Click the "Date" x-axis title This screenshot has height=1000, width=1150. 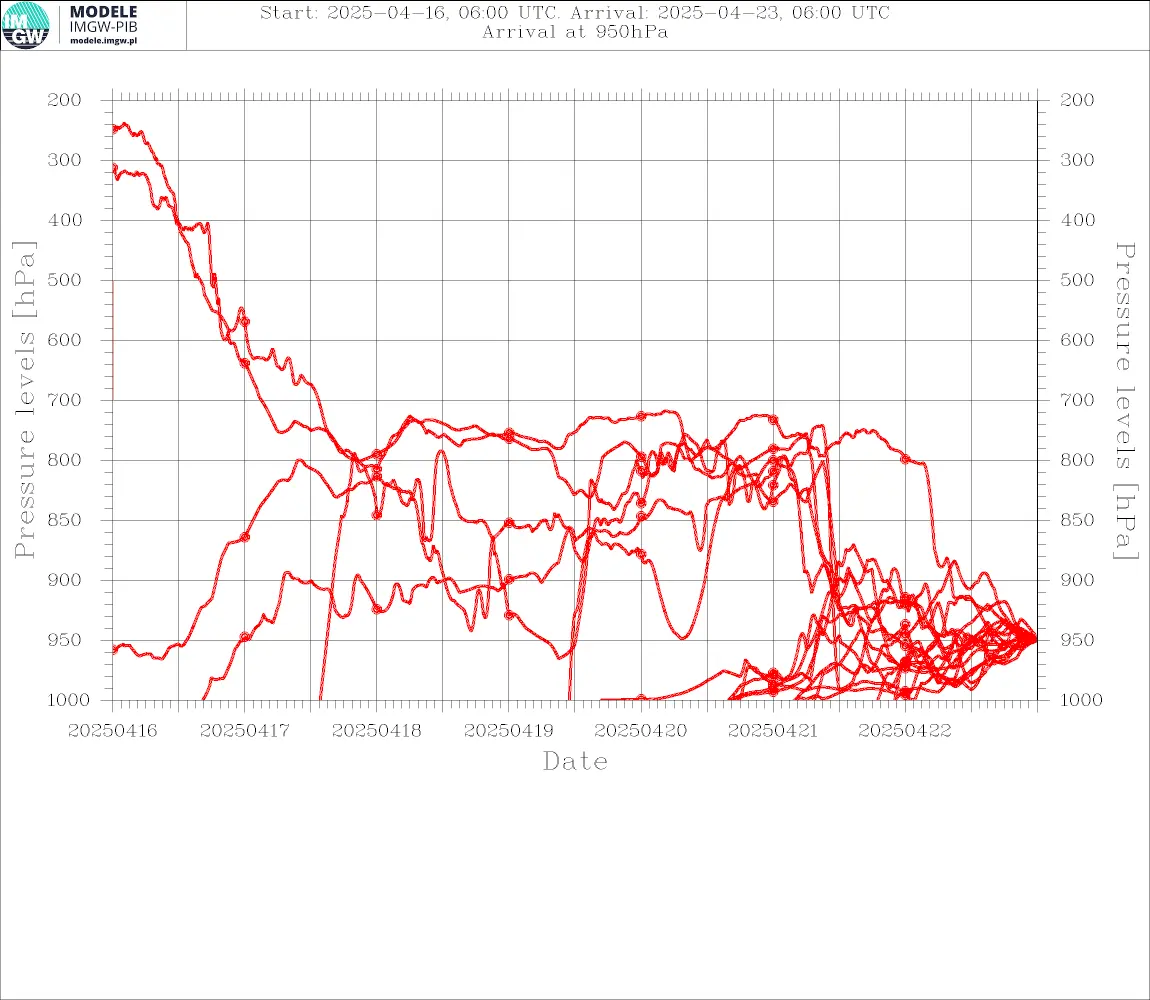click(575, 762)
